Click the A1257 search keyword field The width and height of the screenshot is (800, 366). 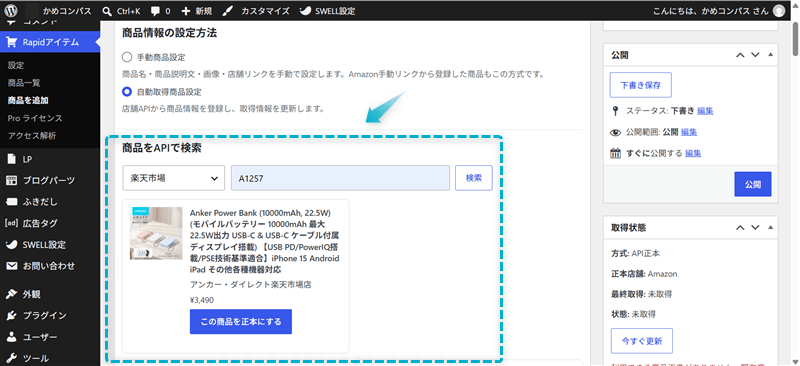[x=340, y=178]
